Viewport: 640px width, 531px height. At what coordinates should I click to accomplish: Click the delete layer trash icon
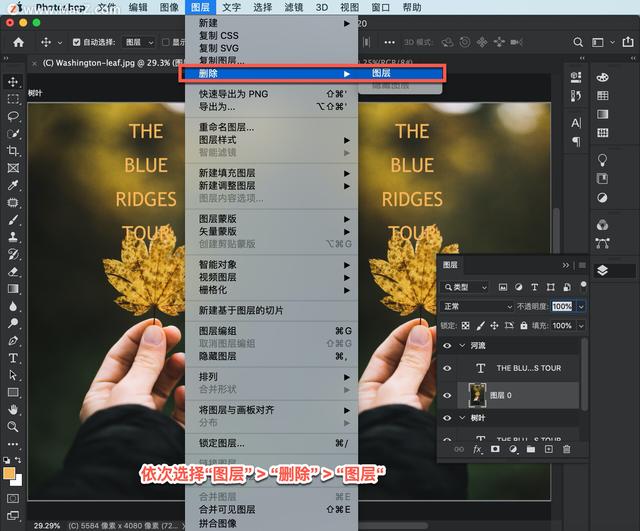tap(566, 449)
